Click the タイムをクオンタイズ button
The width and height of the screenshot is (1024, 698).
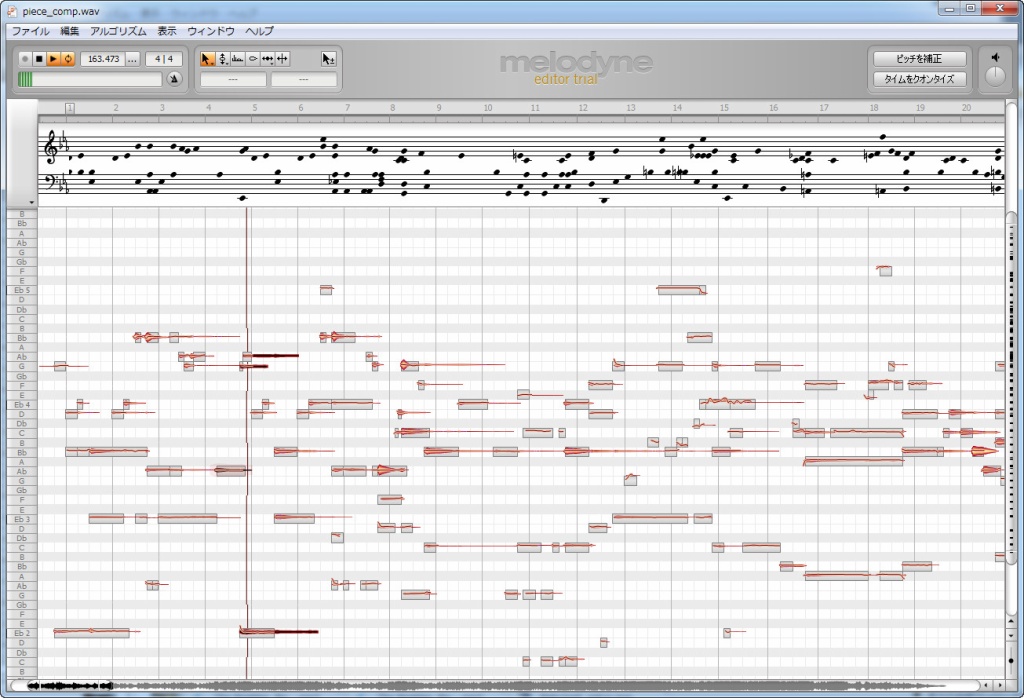[920, 79]
